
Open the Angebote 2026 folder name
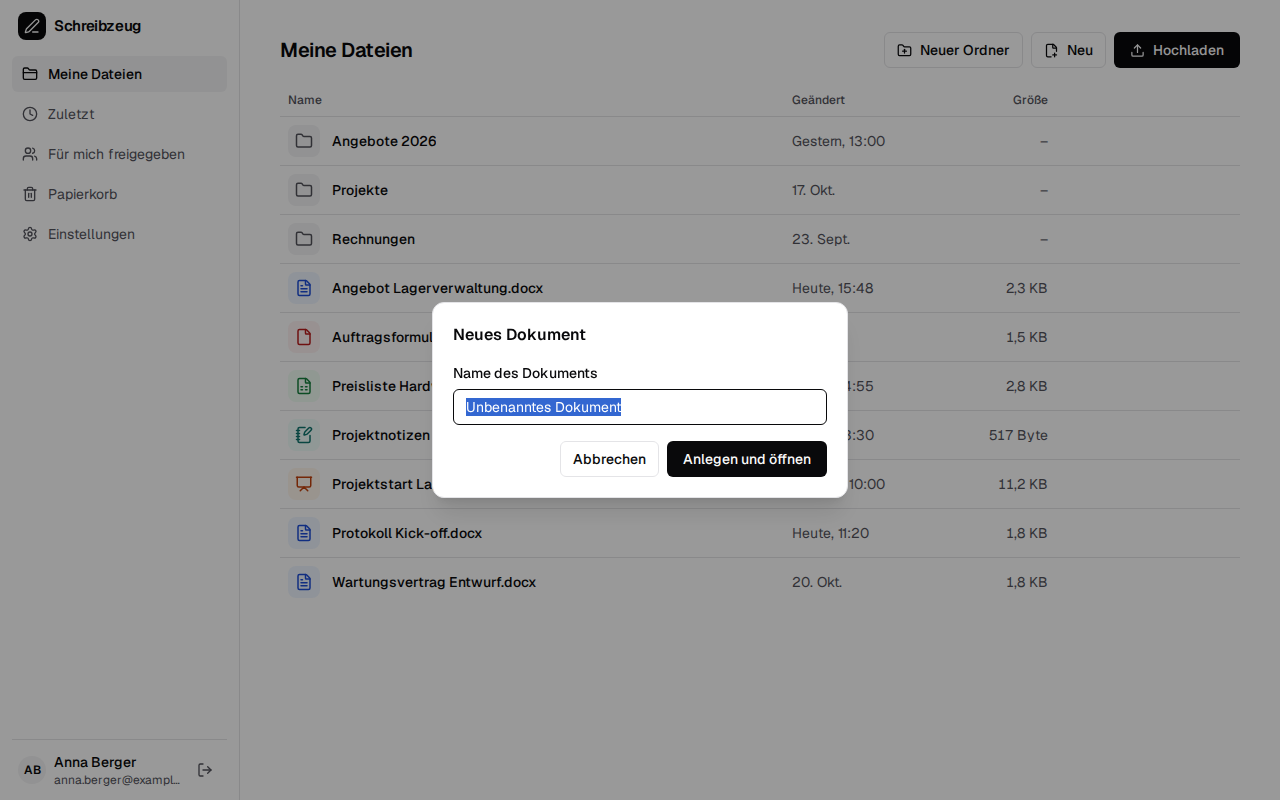point(384,141)
